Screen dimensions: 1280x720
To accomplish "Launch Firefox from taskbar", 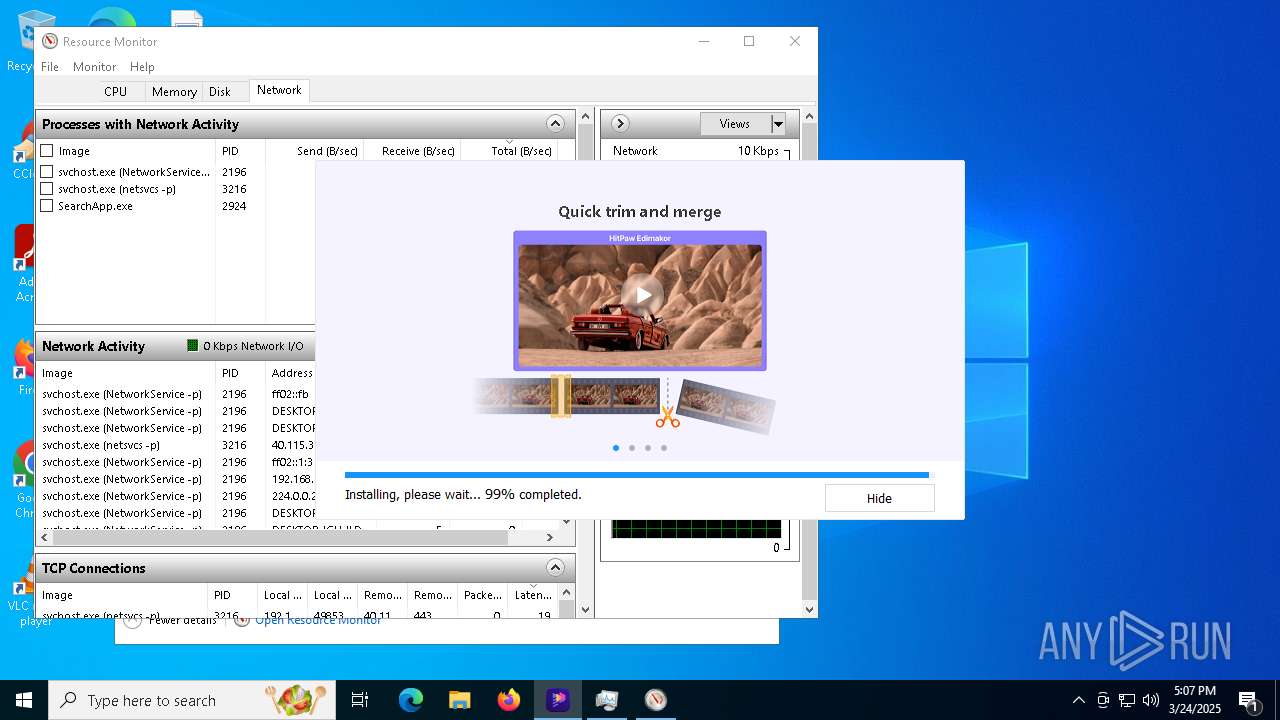I will [x=508, y=700].
